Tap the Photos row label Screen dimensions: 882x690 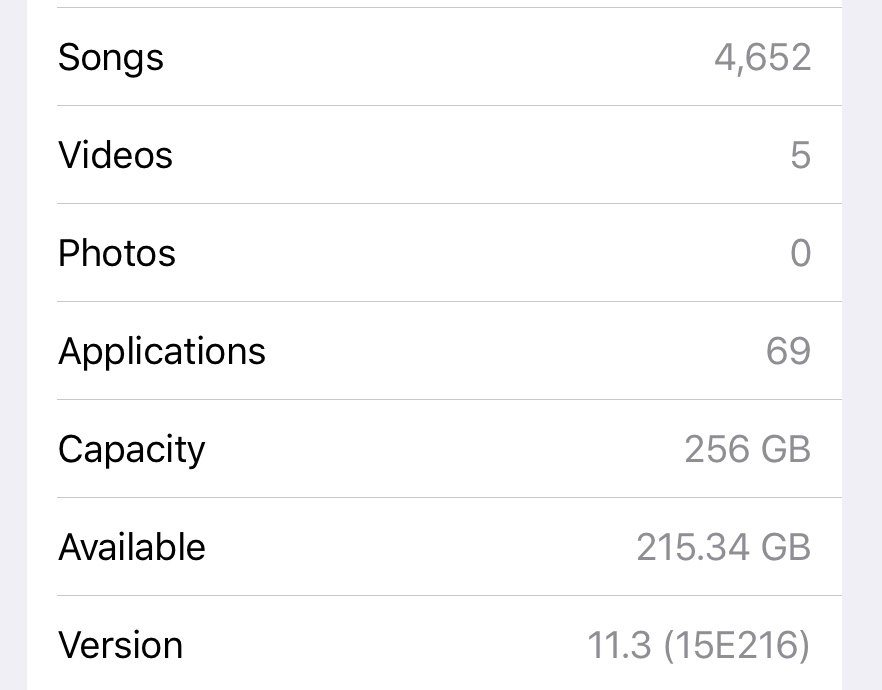pos(117,253)
